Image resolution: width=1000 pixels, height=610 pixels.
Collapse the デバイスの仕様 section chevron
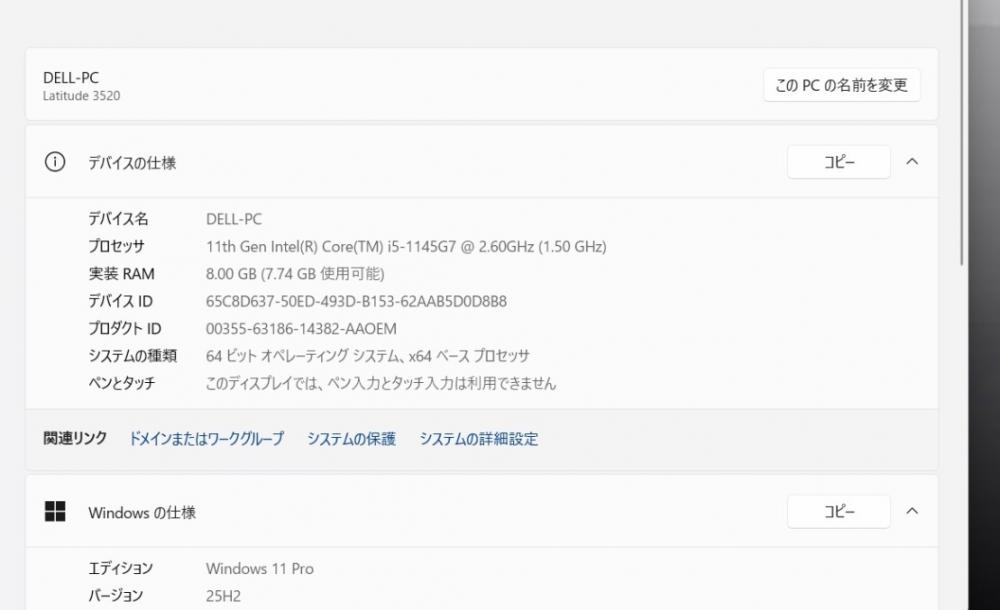[x=912, y=161]
